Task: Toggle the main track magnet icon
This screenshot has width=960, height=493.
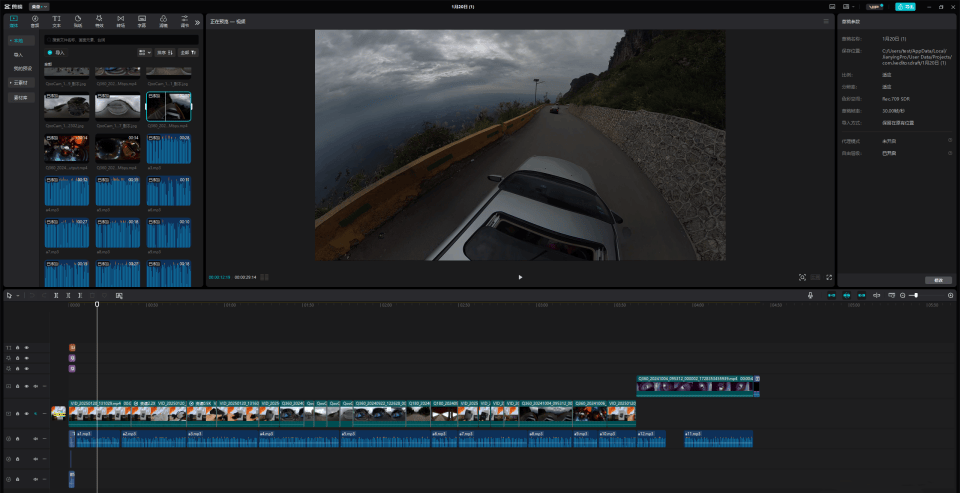Action: pos(831,295)
